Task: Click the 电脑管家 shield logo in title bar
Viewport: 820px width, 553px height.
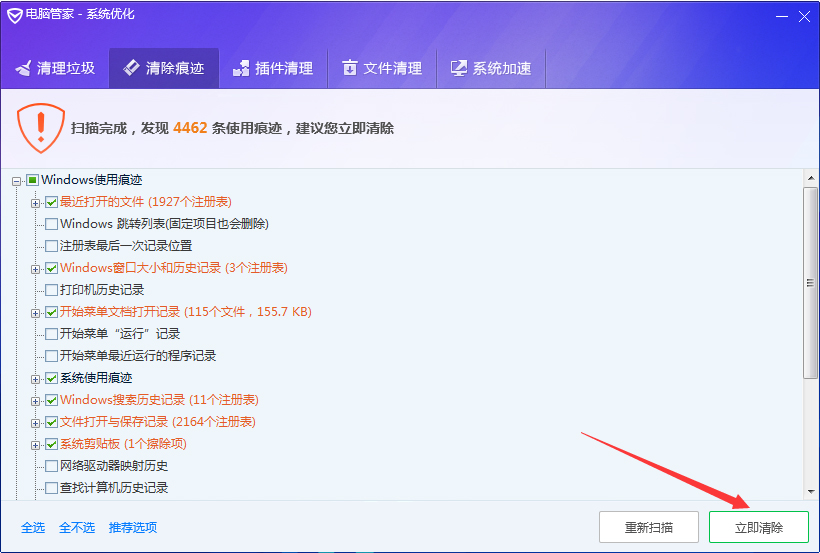Action: (14, 14)
